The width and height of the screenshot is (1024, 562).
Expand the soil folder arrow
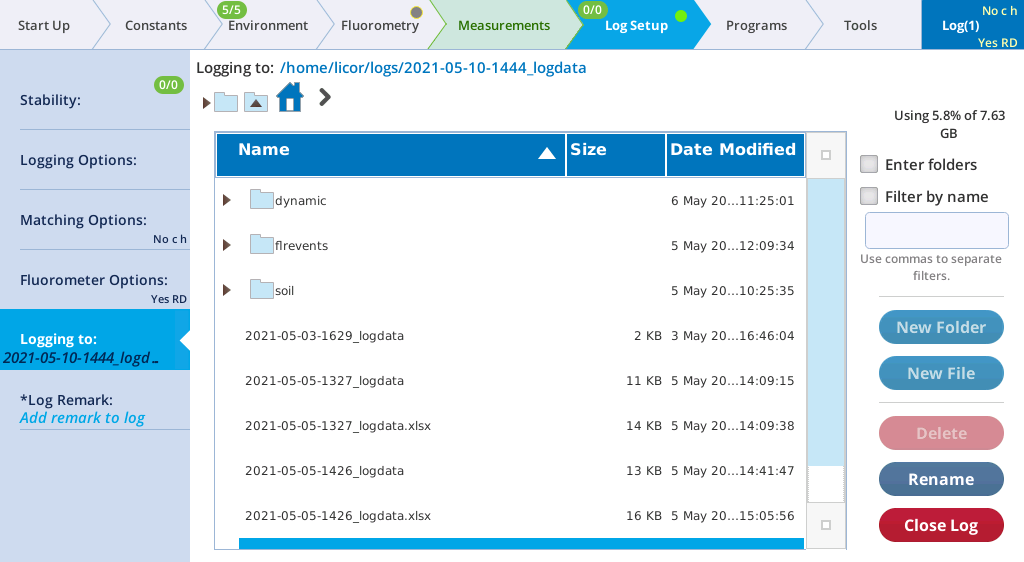click(227, 290)
